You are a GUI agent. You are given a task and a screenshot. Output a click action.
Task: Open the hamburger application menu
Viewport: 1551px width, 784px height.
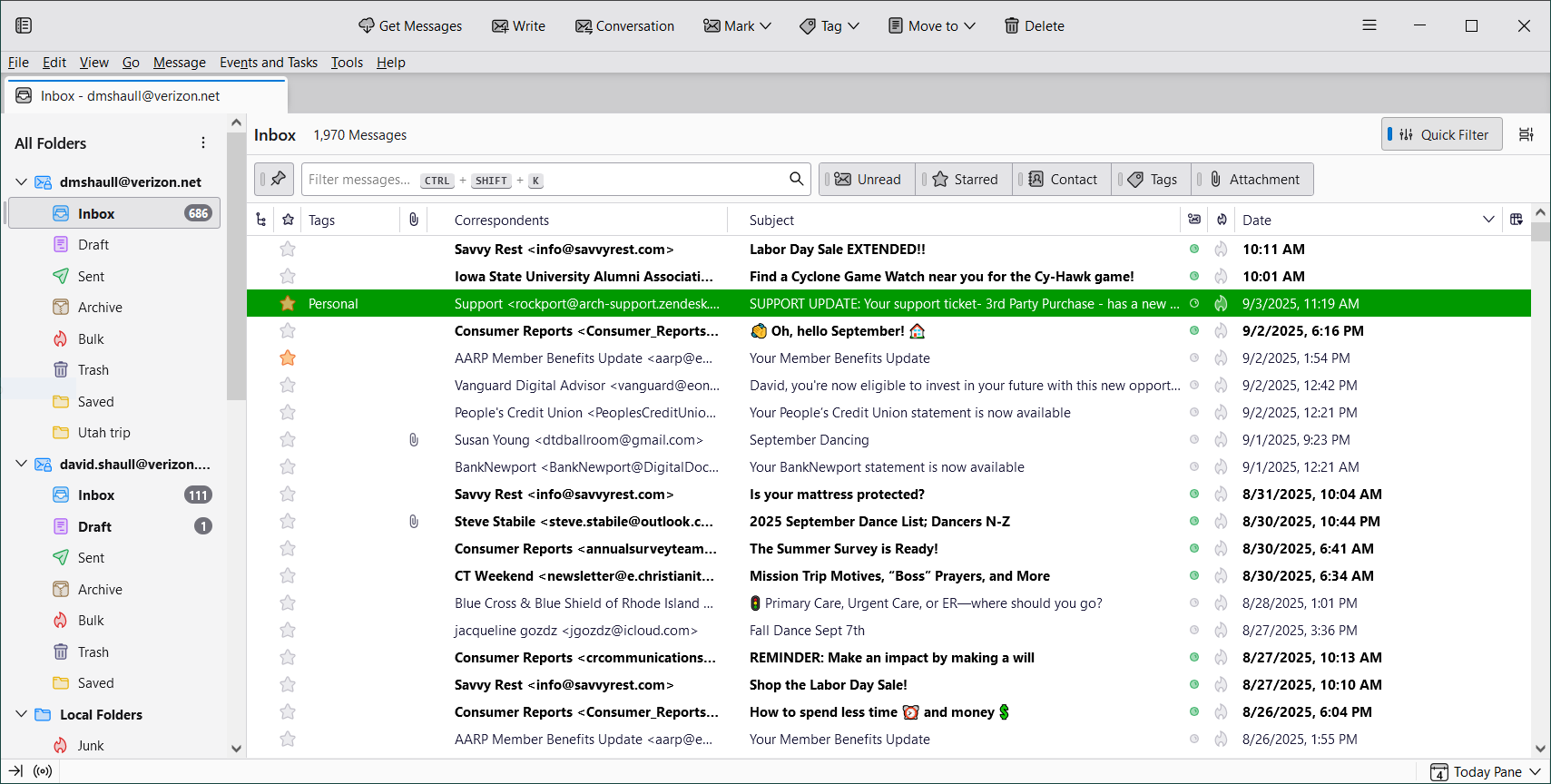tap(1369, 25)
